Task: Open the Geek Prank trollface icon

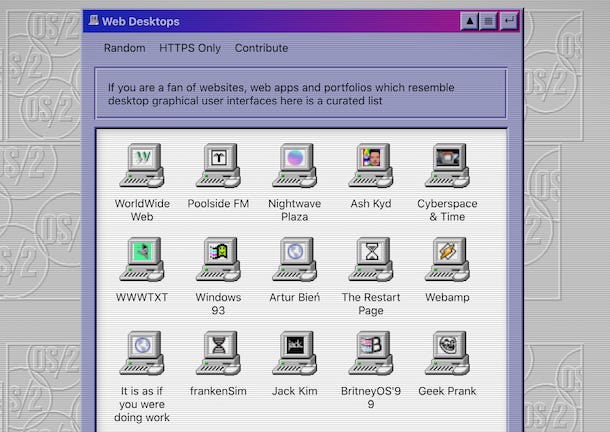Action: click(447, 353)
